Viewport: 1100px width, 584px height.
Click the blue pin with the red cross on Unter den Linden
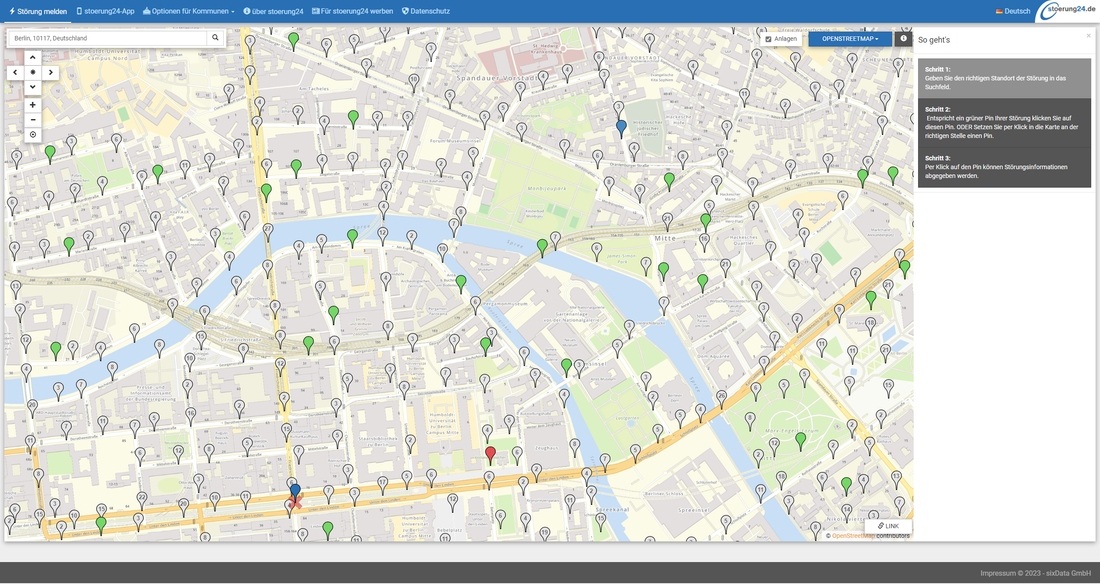[295, 493]
